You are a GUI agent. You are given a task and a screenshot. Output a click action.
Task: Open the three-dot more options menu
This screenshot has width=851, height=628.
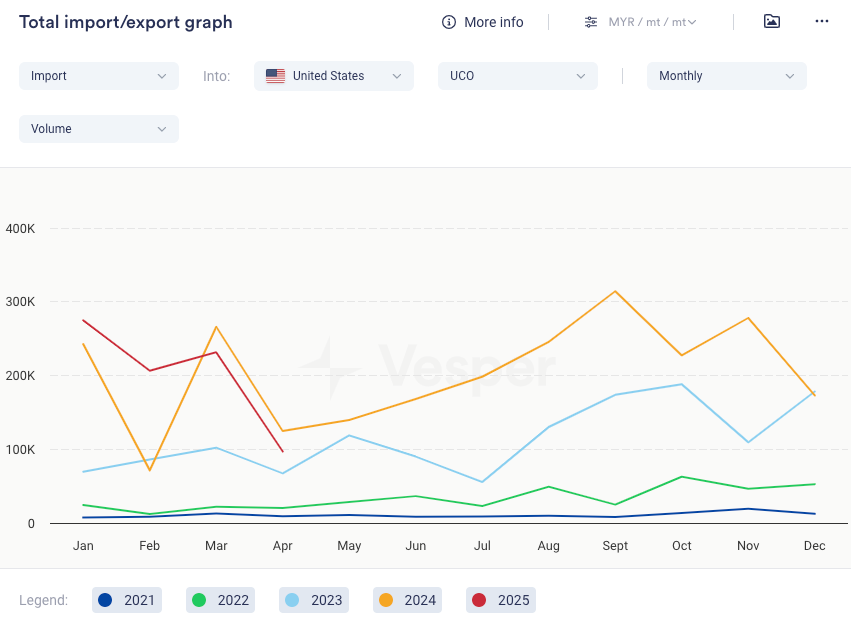(822, 21)
